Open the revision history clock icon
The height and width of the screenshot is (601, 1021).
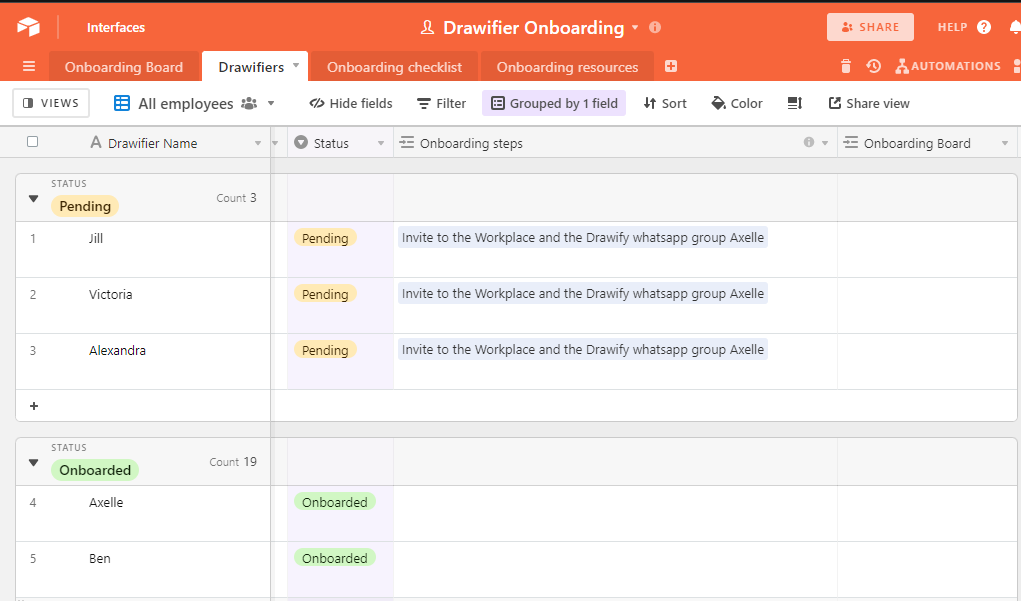click(x=874, y=66)
